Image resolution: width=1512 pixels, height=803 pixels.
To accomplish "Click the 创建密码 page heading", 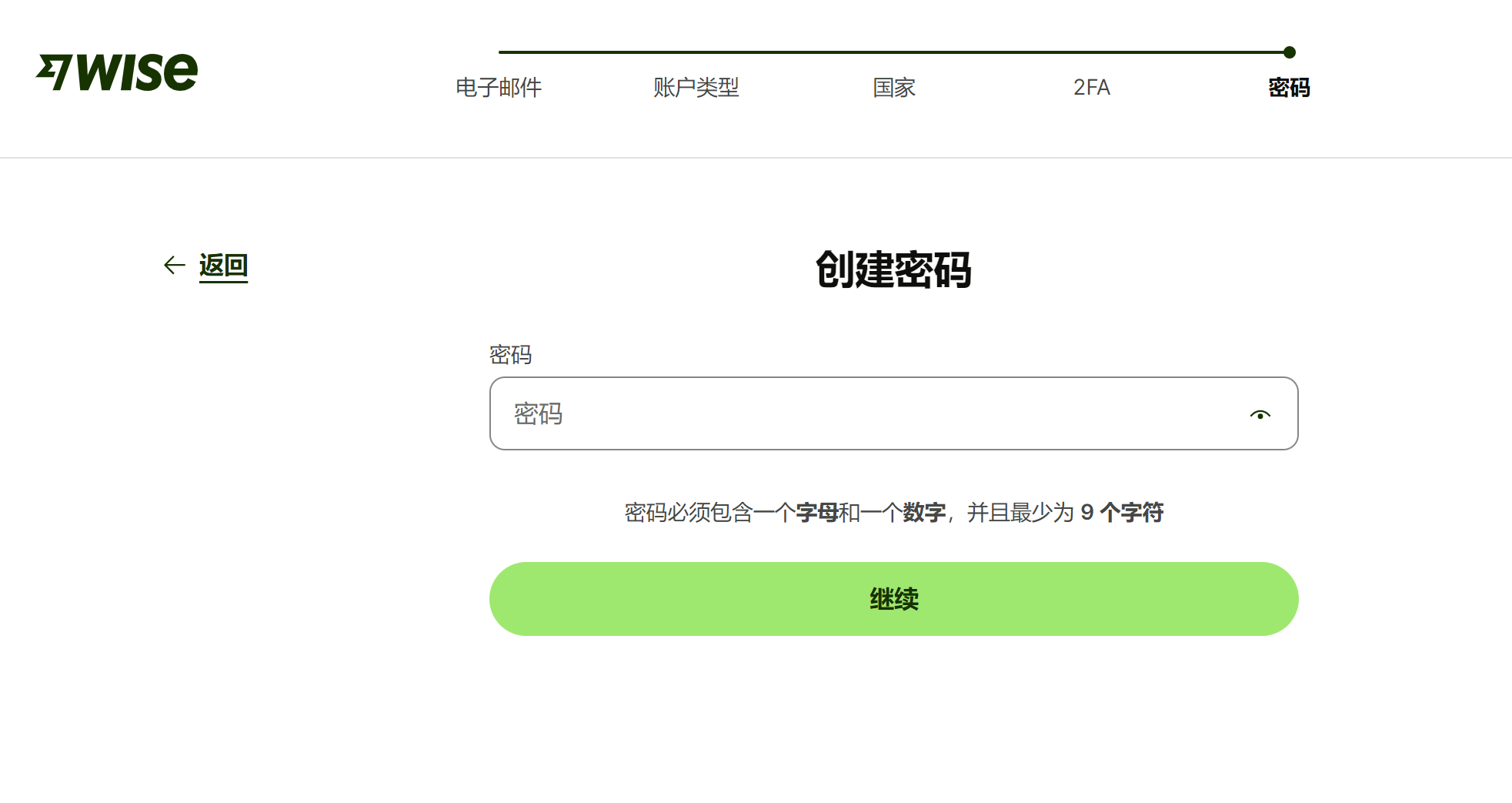I will 893,270.
